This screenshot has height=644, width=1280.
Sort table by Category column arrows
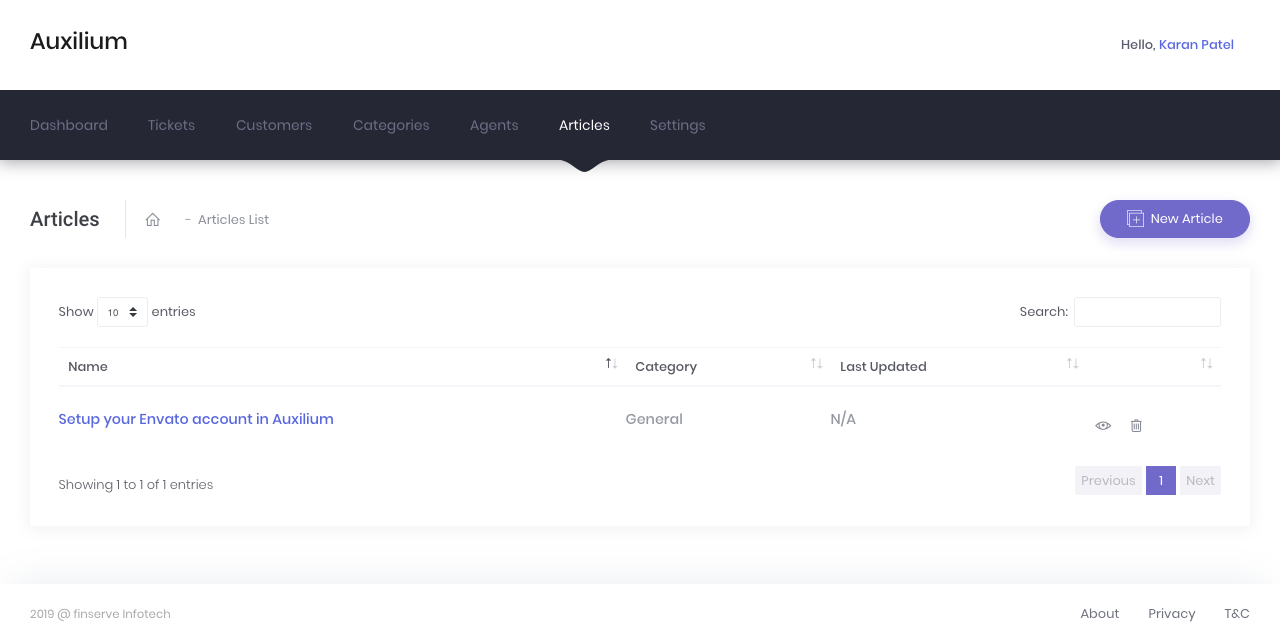click(816, 364)
